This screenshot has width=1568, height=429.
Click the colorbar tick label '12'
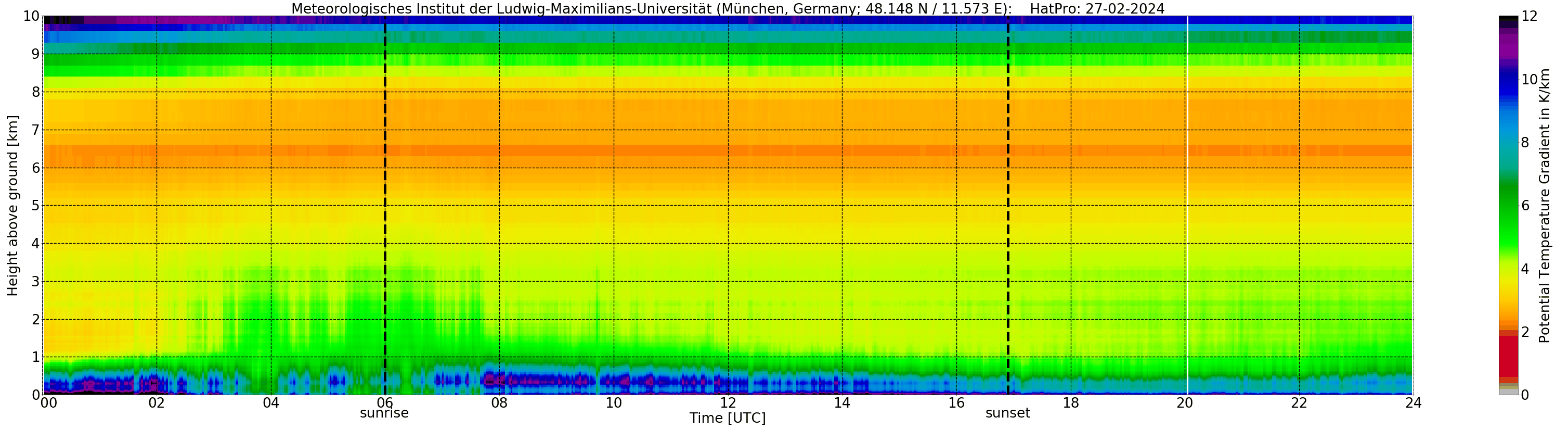tap(1529, 17)
